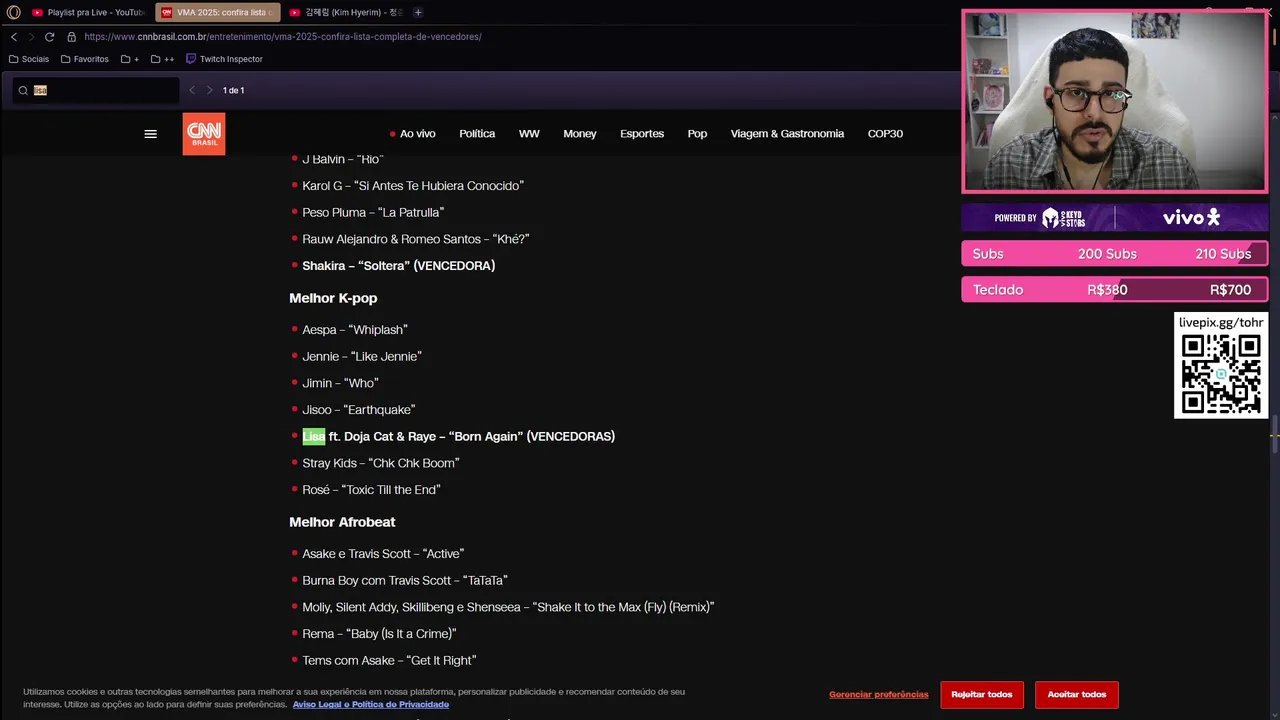Viewport: 1280px width, 720px height.
Task: Open a new browser tab
Action: click(x=418, y=12)
